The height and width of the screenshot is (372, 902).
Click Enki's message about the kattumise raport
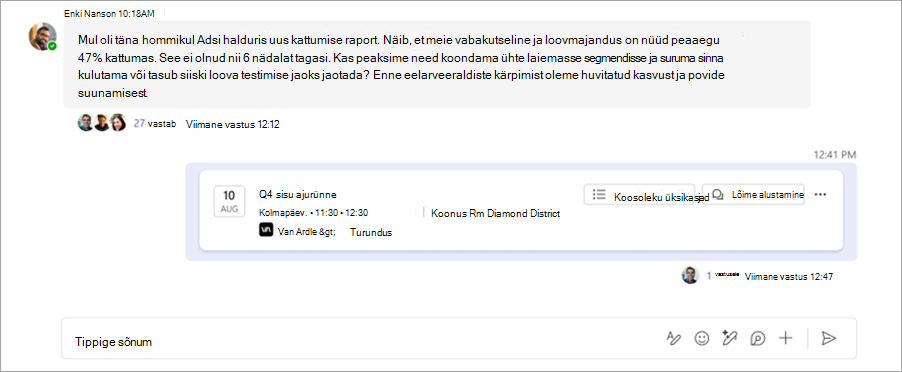coord(437,65)
